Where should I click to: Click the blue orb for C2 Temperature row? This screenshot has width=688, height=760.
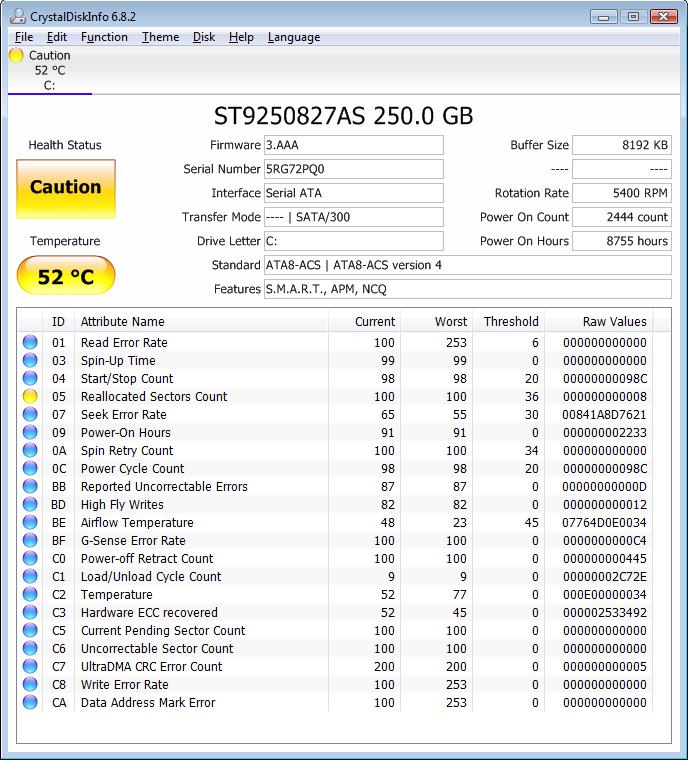coord(30,594)
